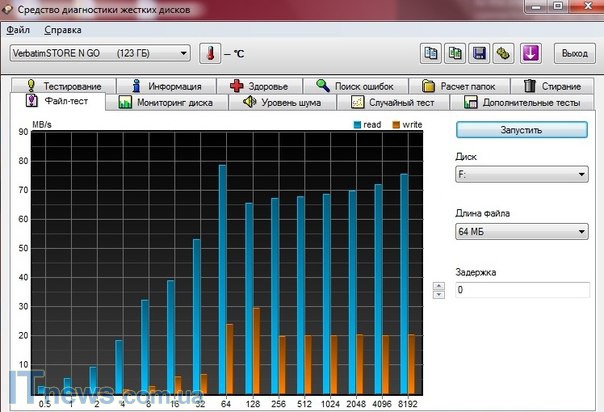
Task: Copy text results to clipboard icon
Action: (432, 53)
